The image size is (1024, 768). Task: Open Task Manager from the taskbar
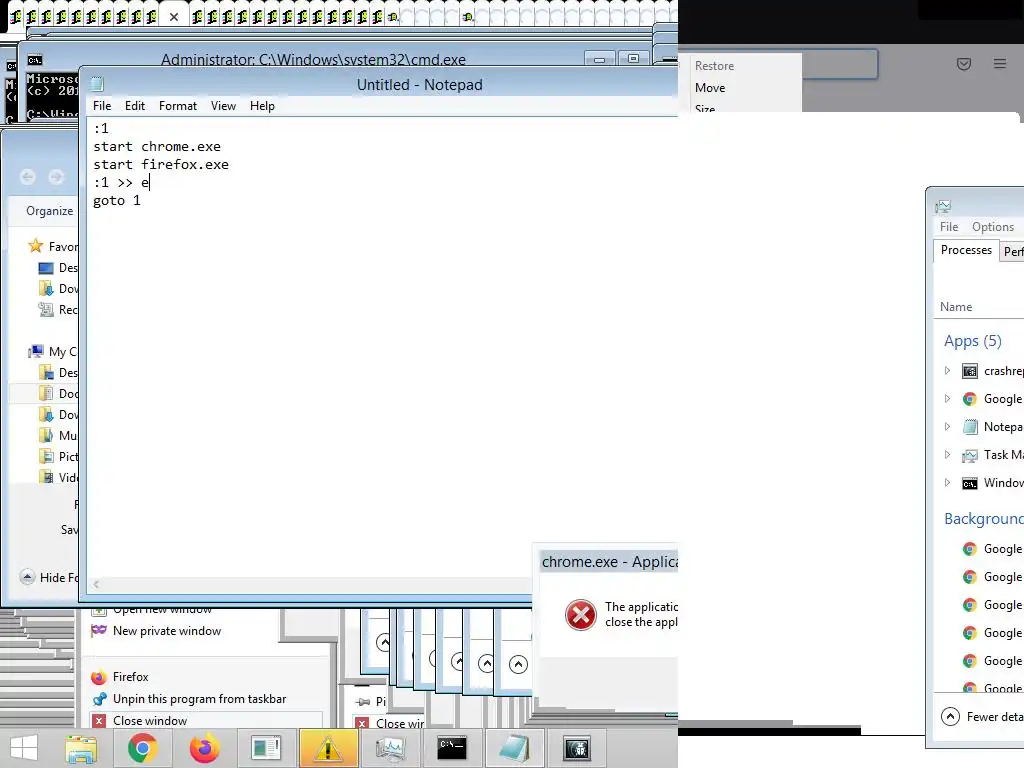coord(390,748)
